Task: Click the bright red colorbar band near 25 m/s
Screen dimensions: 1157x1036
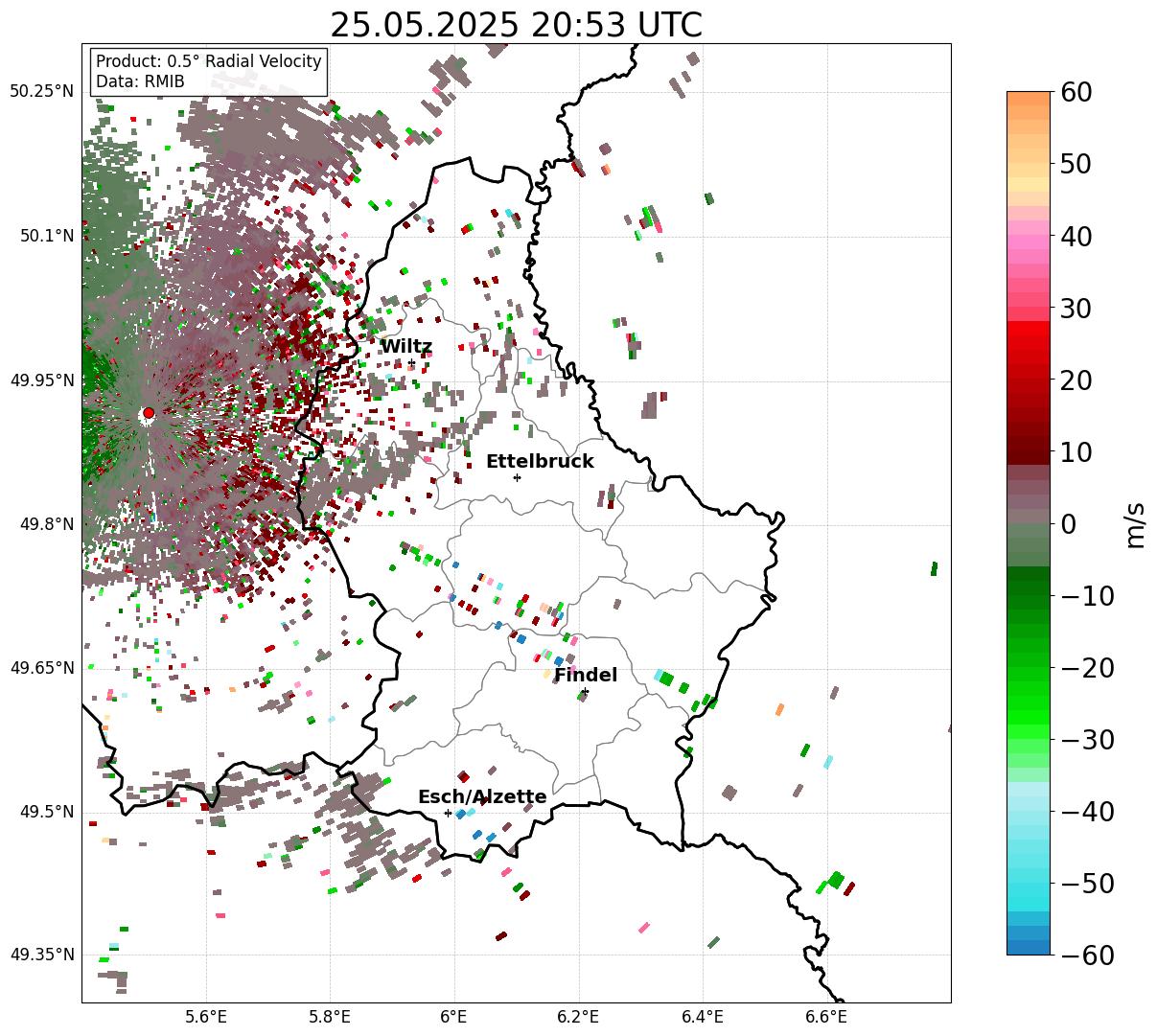Action: click(x=1029, y=342)
